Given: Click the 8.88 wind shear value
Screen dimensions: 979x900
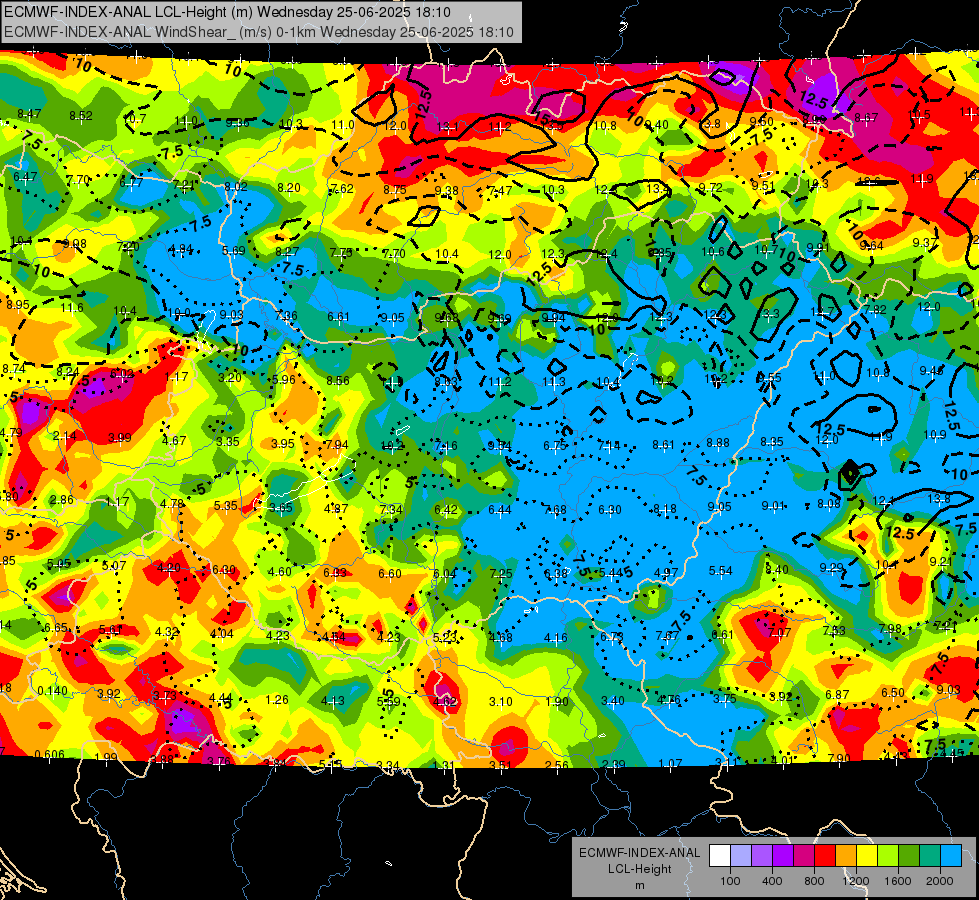Looking at the screenshot, I should (x=718, y=443).
